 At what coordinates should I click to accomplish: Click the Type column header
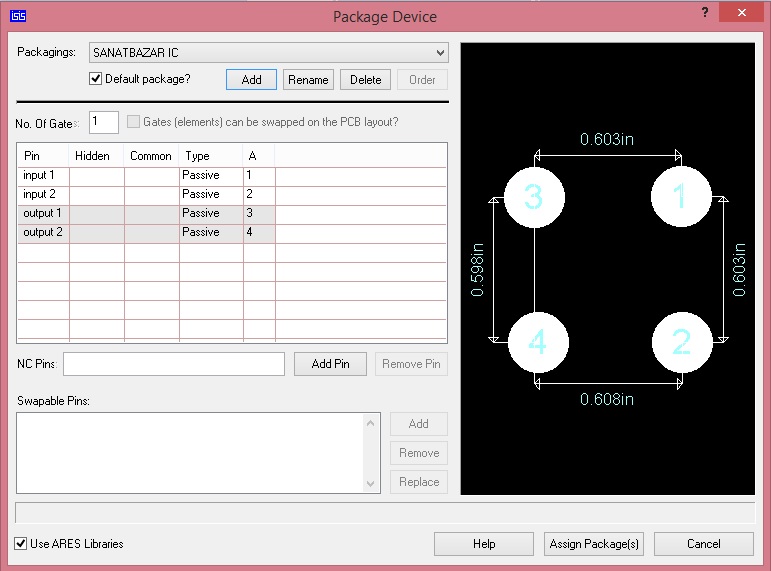pyautogui.click(x=211, y=156)
